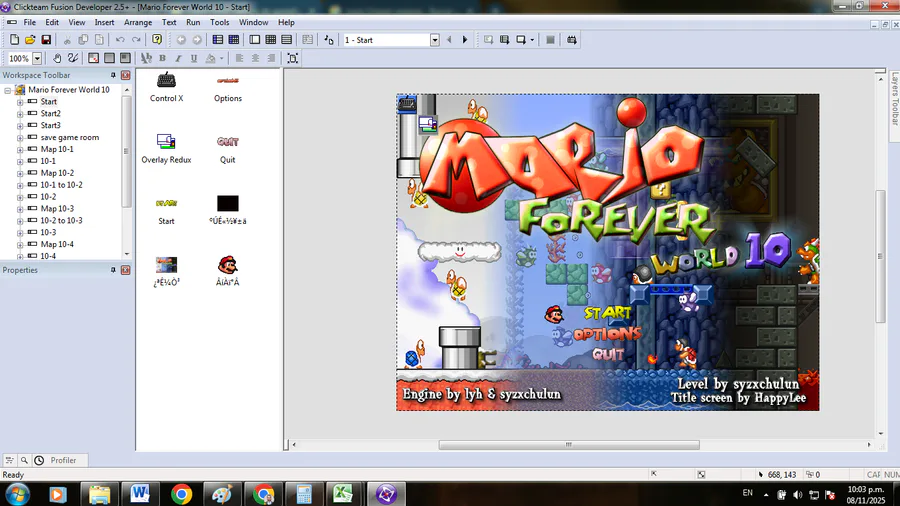Expand the 10-2 to 10-3 node

pyautogui.click(x=20, y=221)
